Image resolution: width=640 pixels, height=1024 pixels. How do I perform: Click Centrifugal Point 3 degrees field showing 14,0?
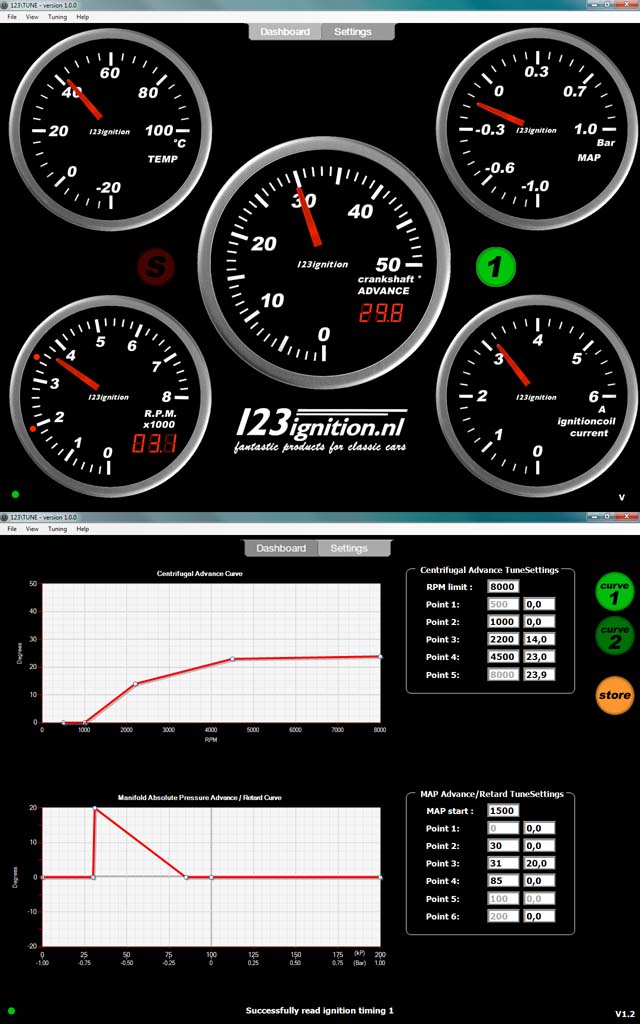(539, 639)
